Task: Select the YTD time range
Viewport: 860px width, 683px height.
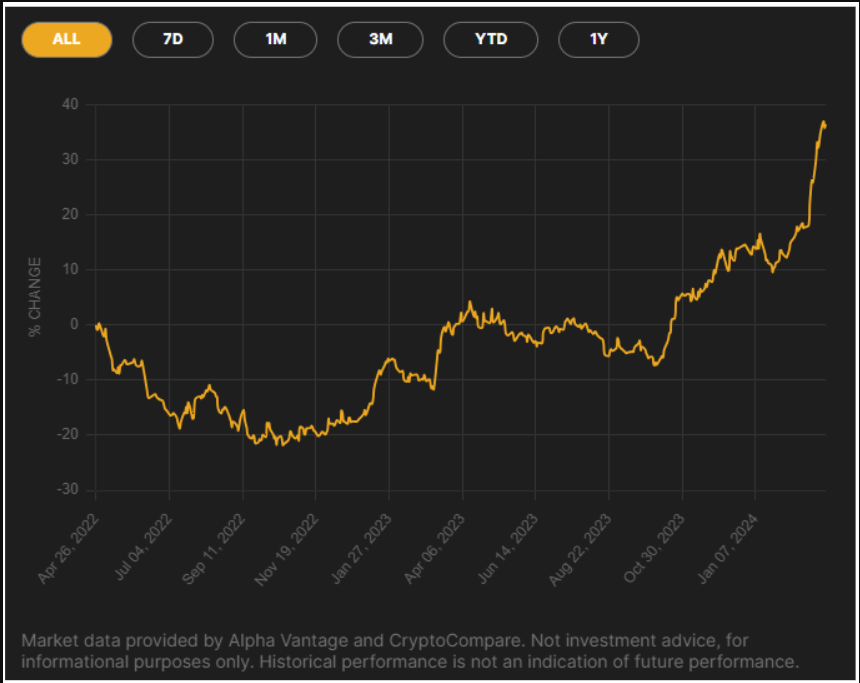Action: point(490,39)
